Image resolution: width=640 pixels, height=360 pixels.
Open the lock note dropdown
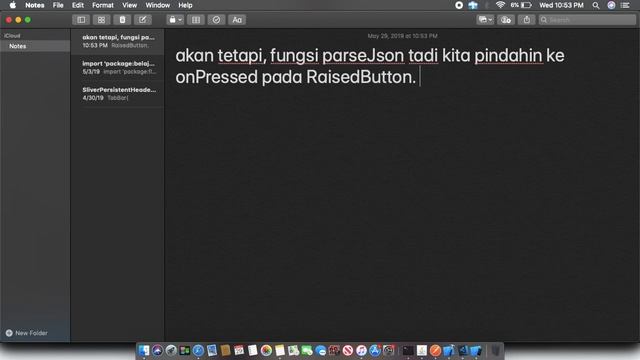(x=175, y=20)
